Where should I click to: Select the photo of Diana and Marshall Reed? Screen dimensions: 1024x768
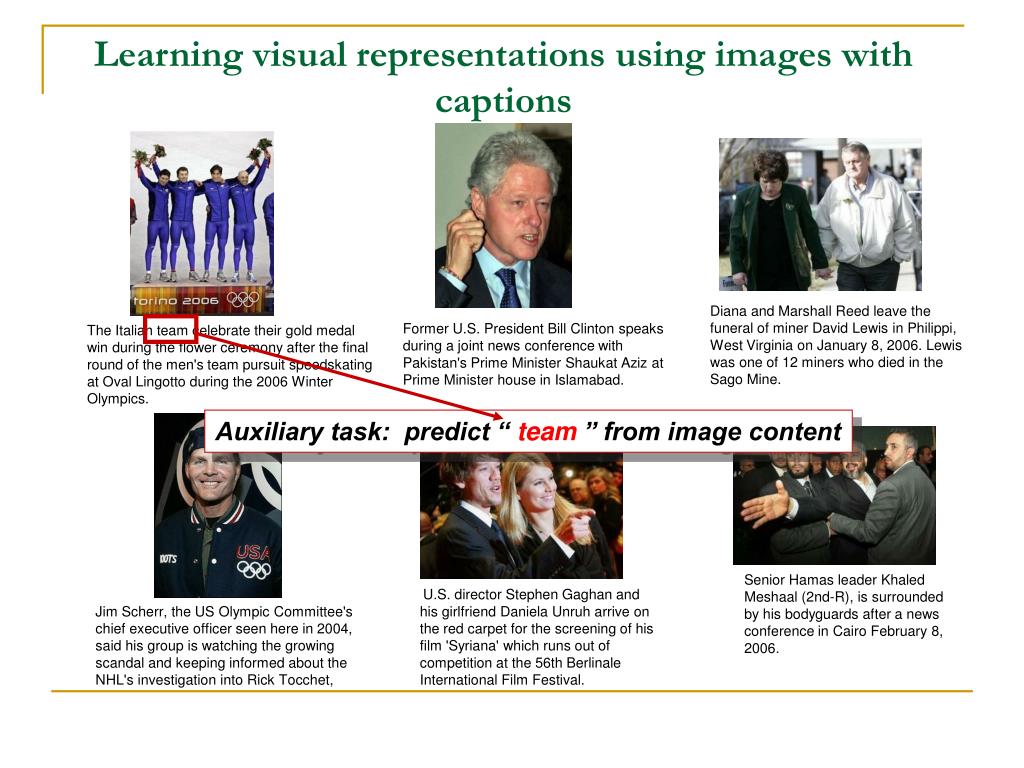point(820,214)
